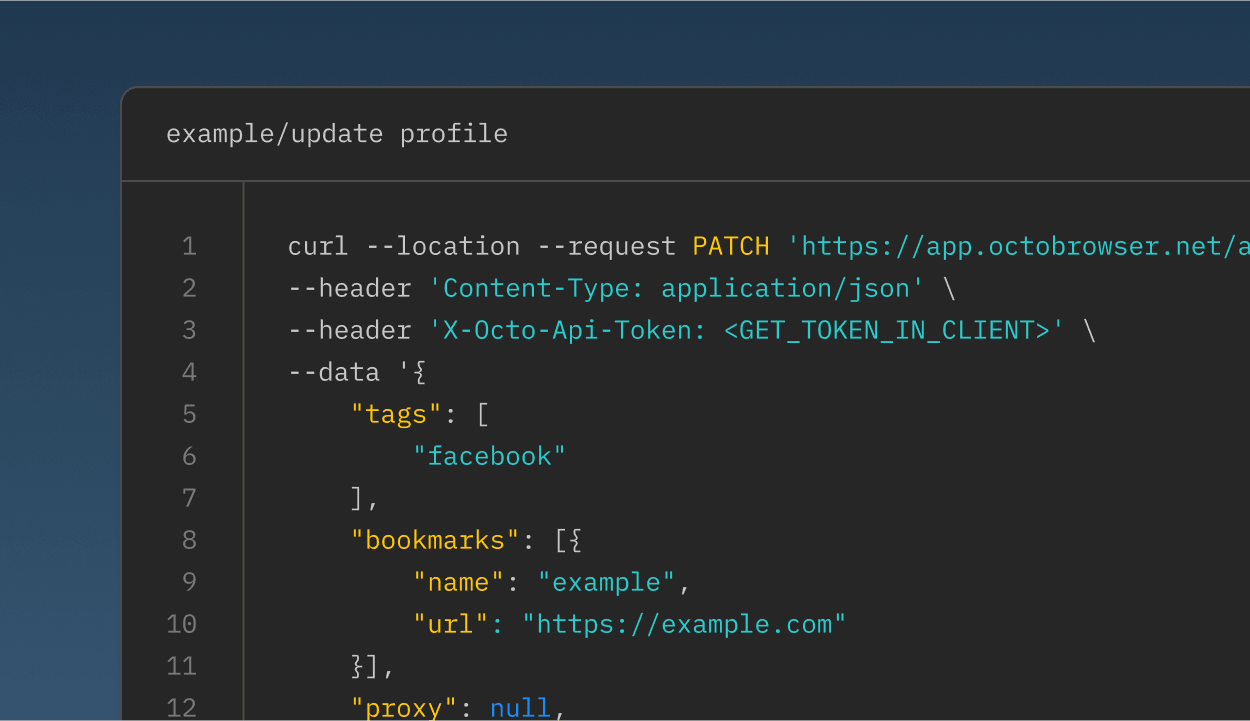Click the "name" key in bookmarks
This screenshot has height=721, width=1250.
click(459, 582)
